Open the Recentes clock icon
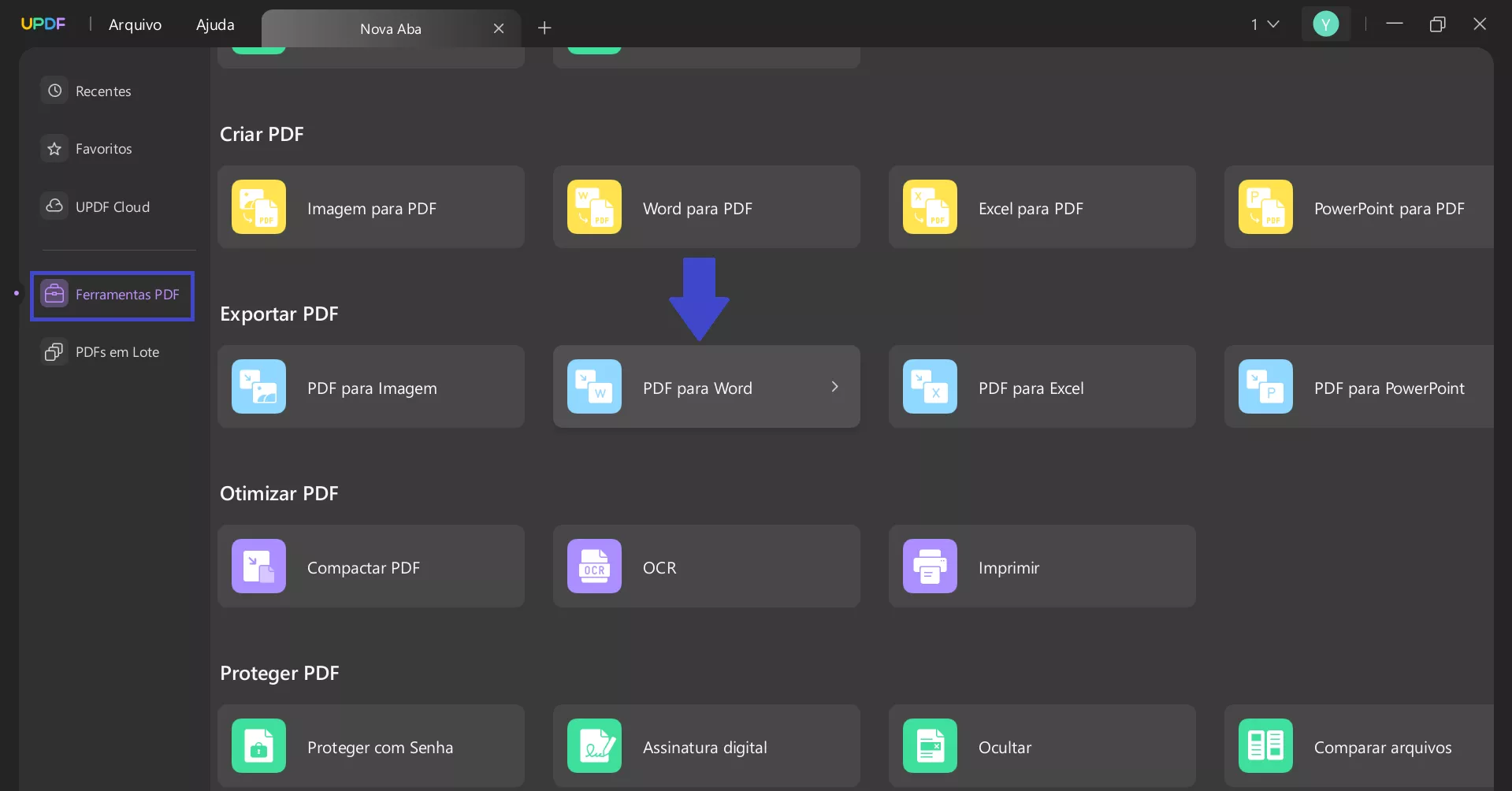1512x791 pixels. [x=54, y=91]
